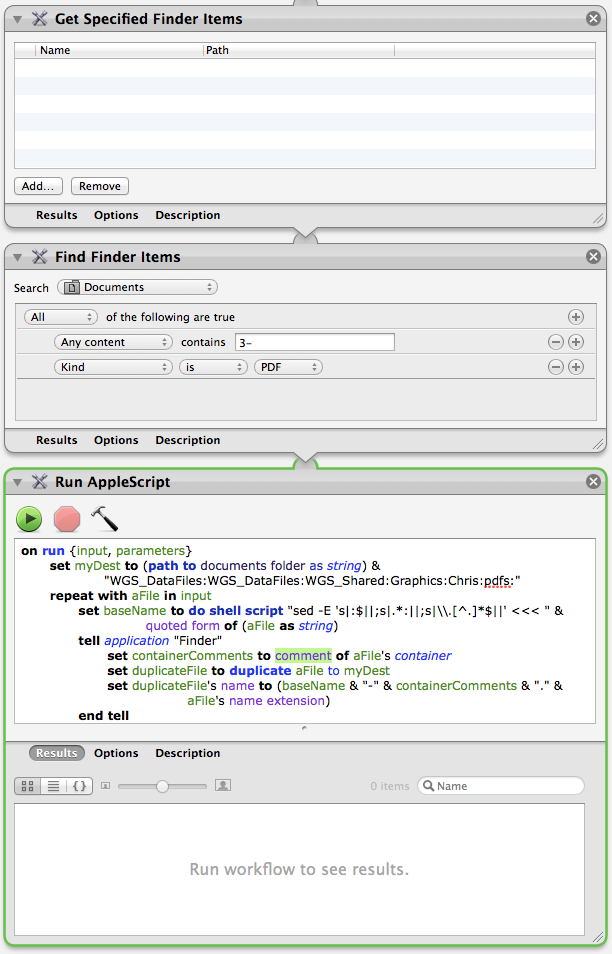Open Description tab of Get Specified Finder Items

click(187, 215)
